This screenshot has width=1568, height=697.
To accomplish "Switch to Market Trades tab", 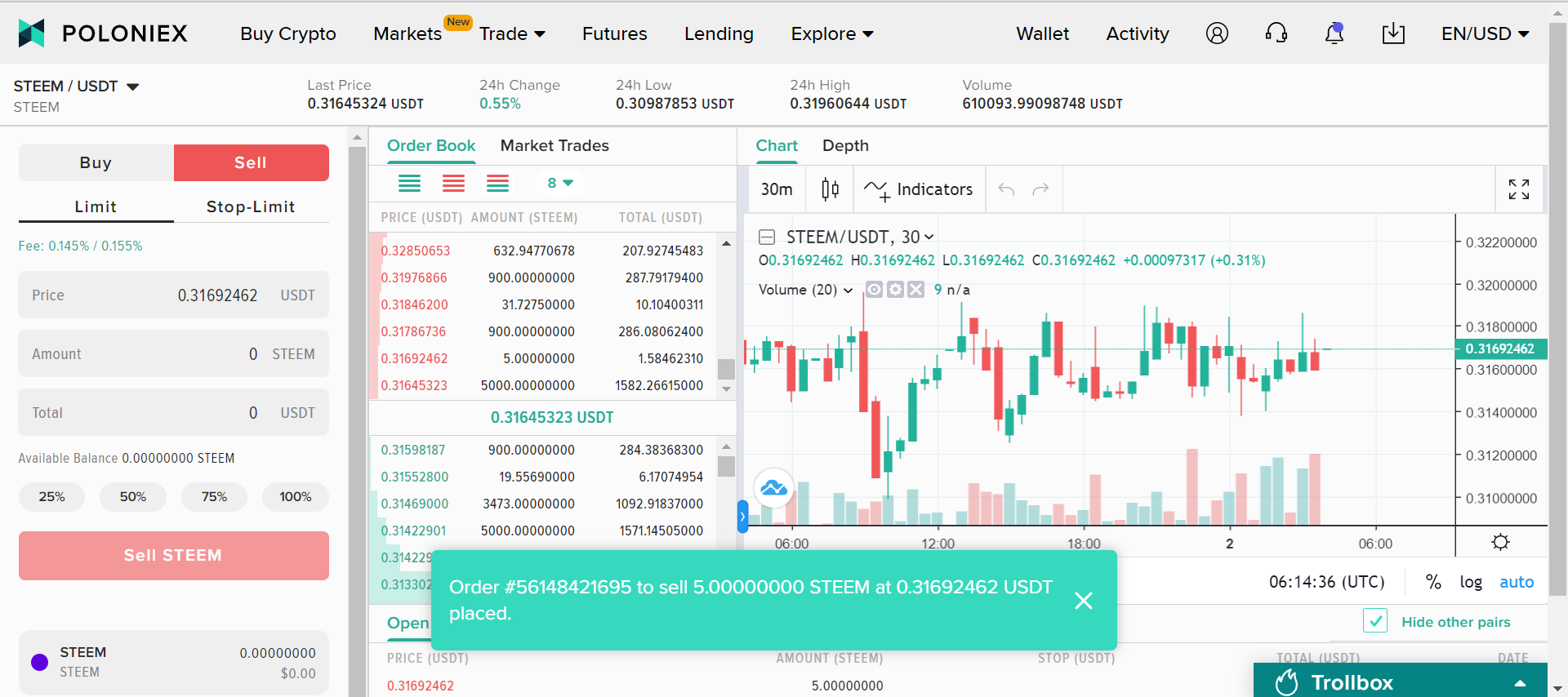I will (x=555, y=145).
